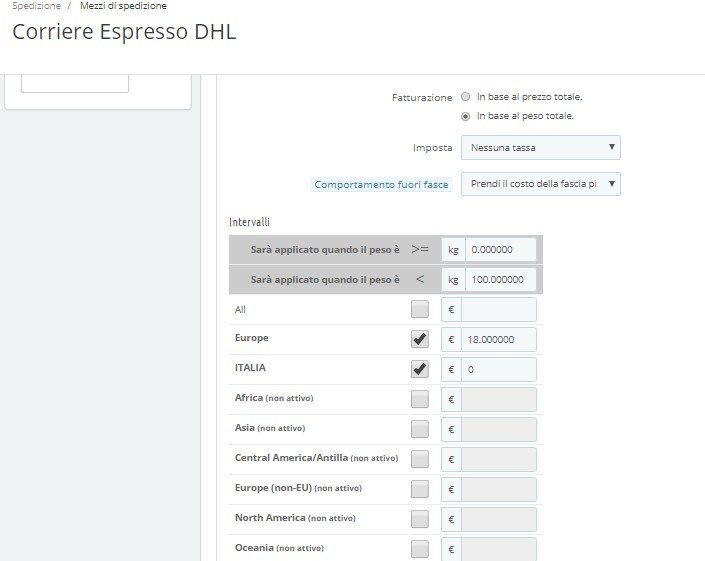This screenshot has width=705, height=561.
Task: Uncheck the ITALIA zone checkbox
Action: pos(419,370)
